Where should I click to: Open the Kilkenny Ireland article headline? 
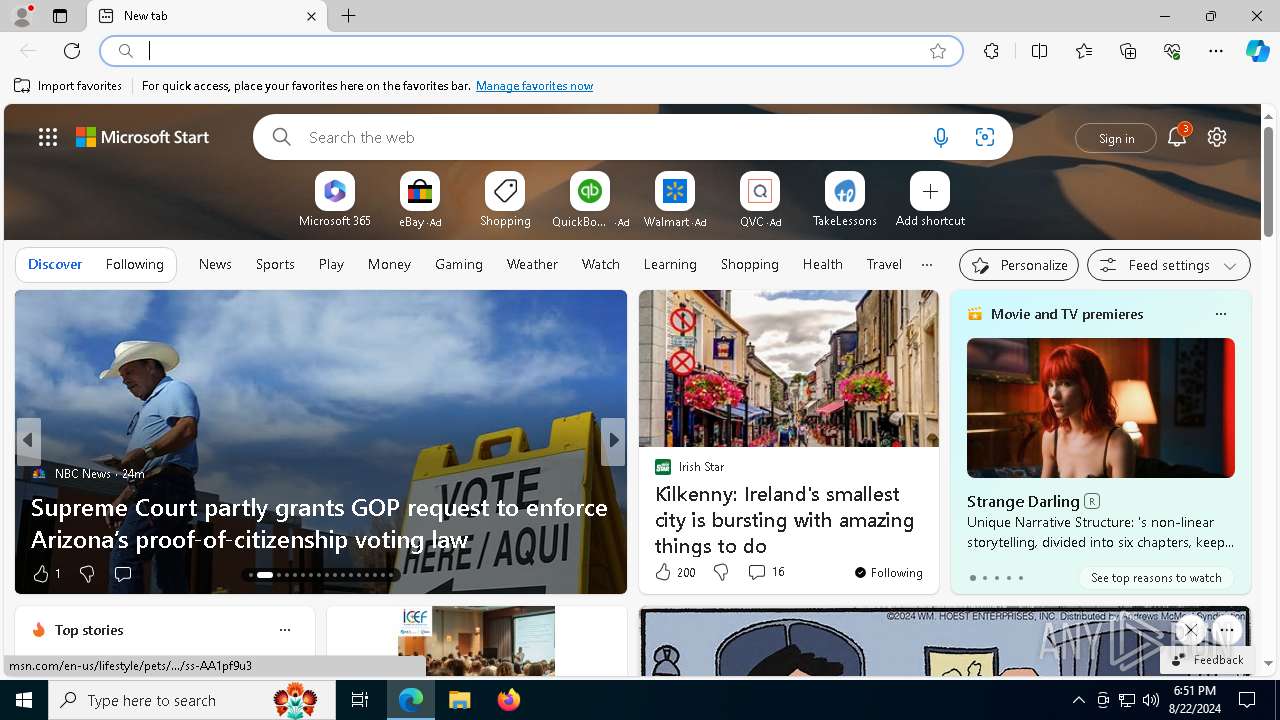(784, 520)
